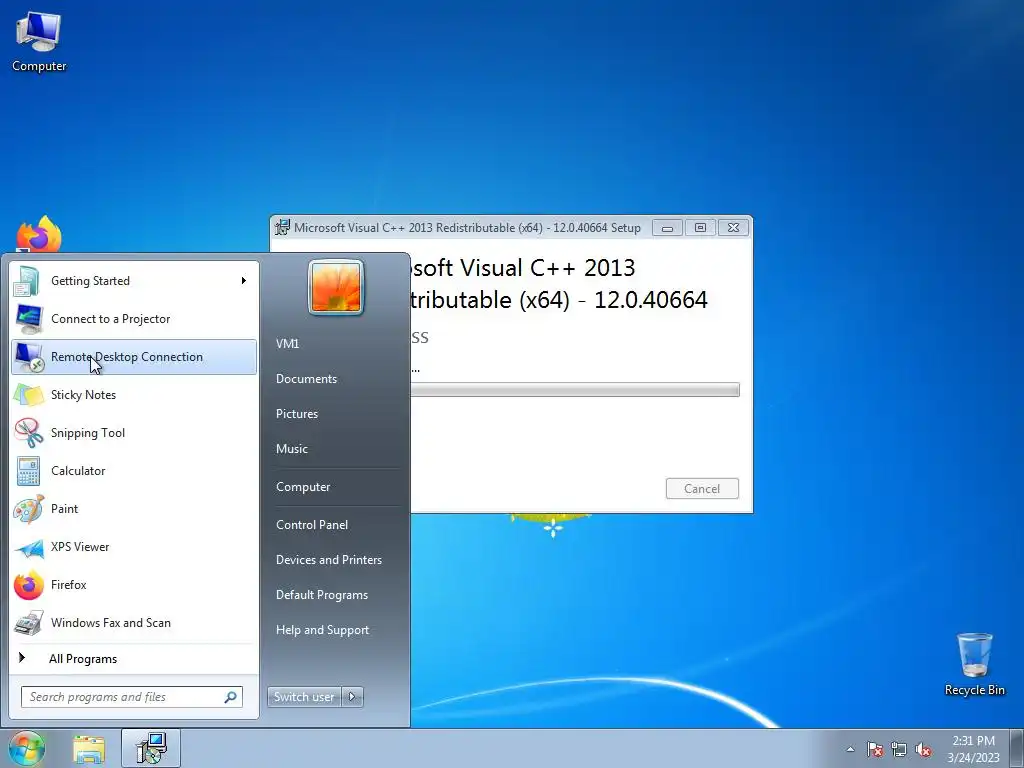Click the Snipping Tool label text
Viewport: 1024px width, 768px height.
(x=88, y=433)
